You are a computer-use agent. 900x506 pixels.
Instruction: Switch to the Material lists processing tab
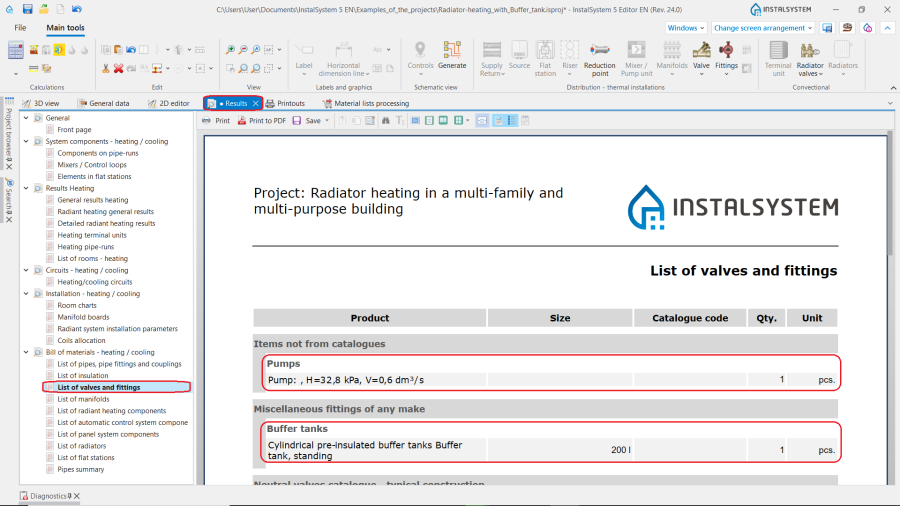pos(366,103)
